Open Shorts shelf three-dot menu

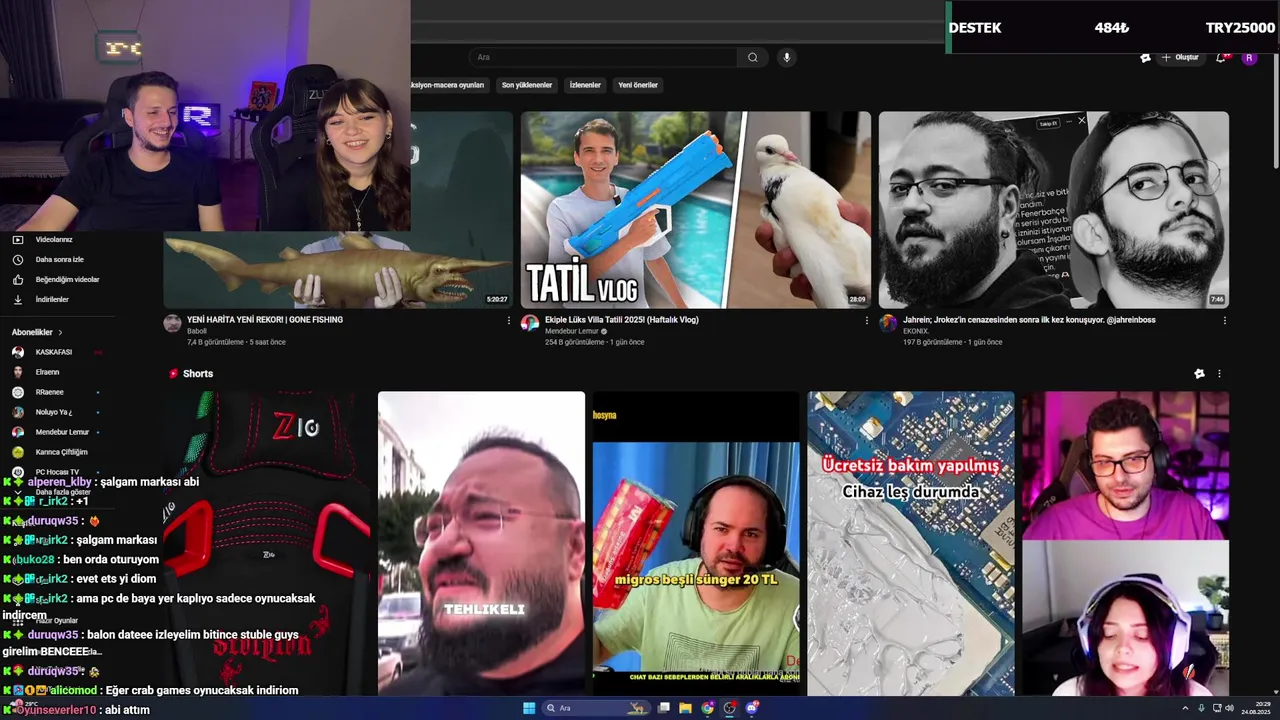tap(1219, 374)
